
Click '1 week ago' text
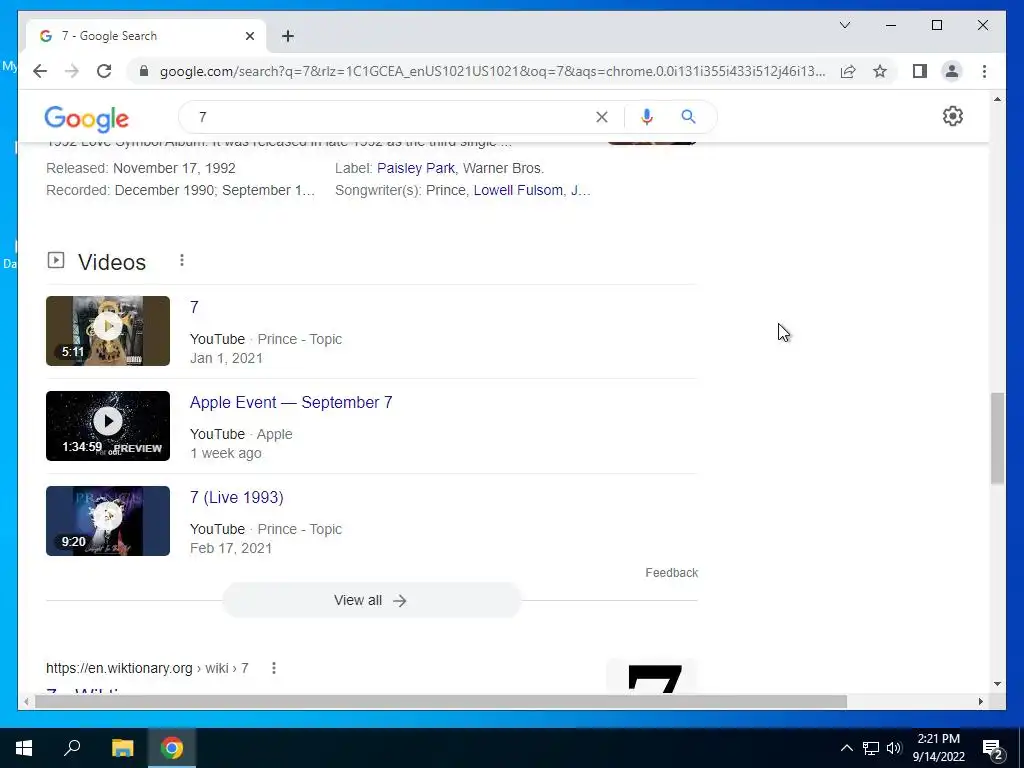point(226,453)
